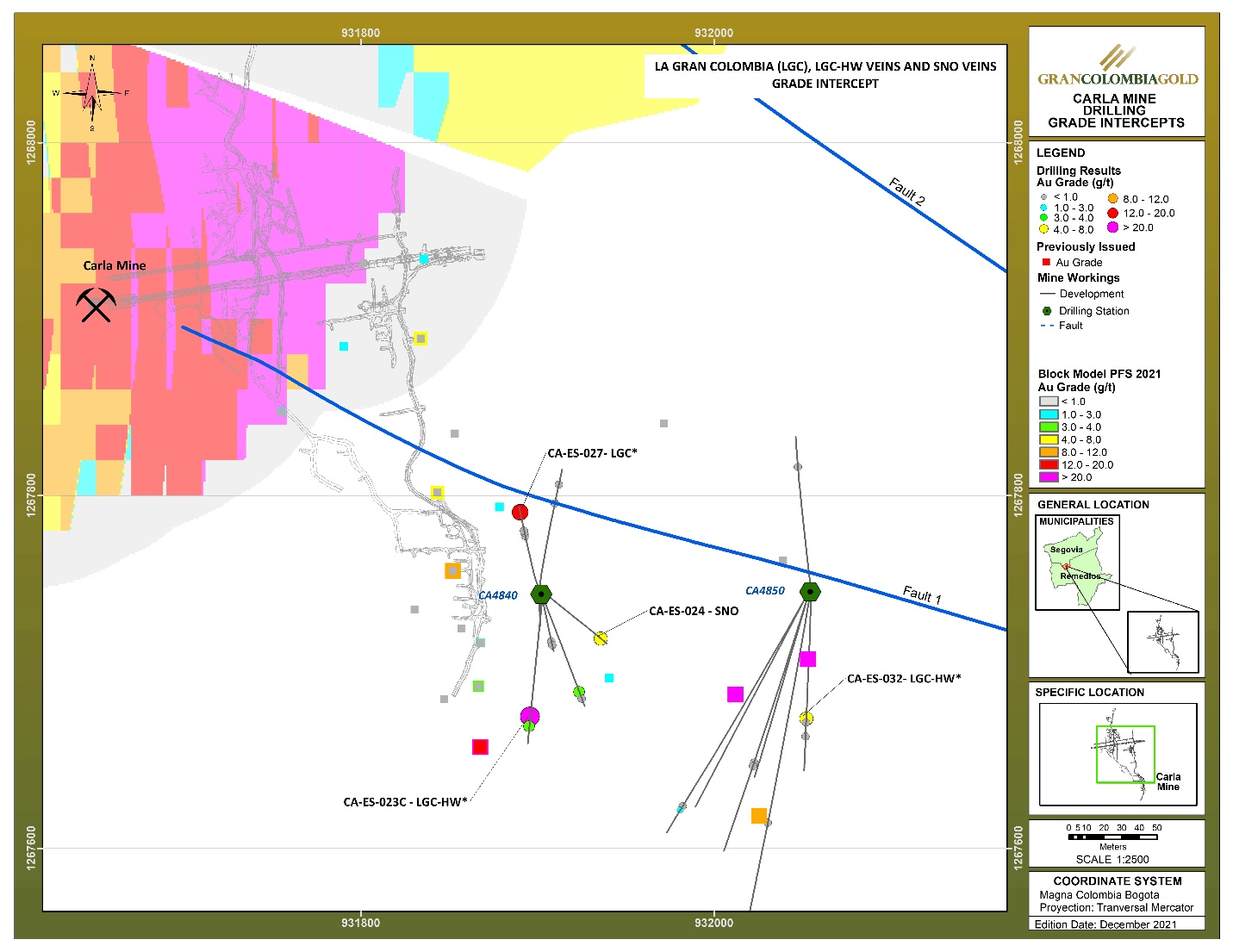Click the SPECIFIC LOCATION heading
Viewport: 1233px width, 952px height.
(1090, 693)
